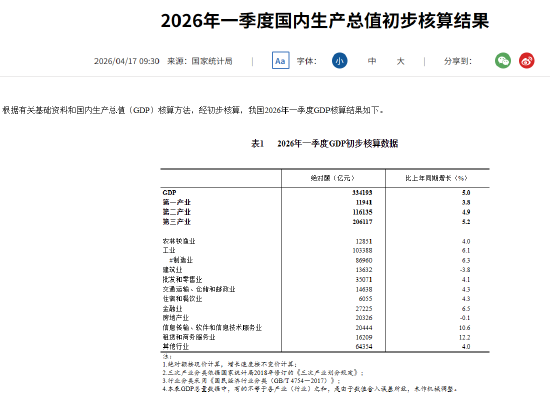Viewport: 550px width, 403px height.
Task: Select large font size 大
Action: tap(400, 61)
